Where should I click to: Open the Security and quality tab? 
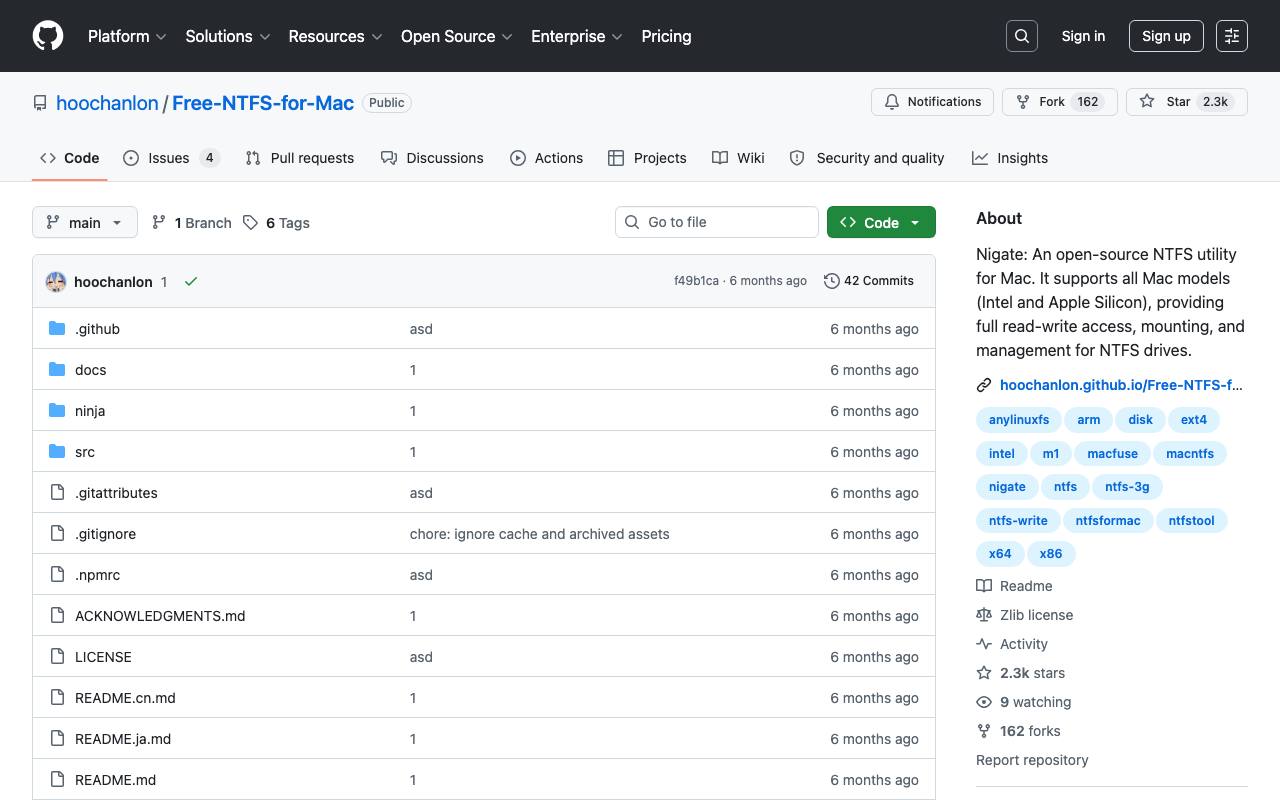pyautogui.click(x=867, y=158)
